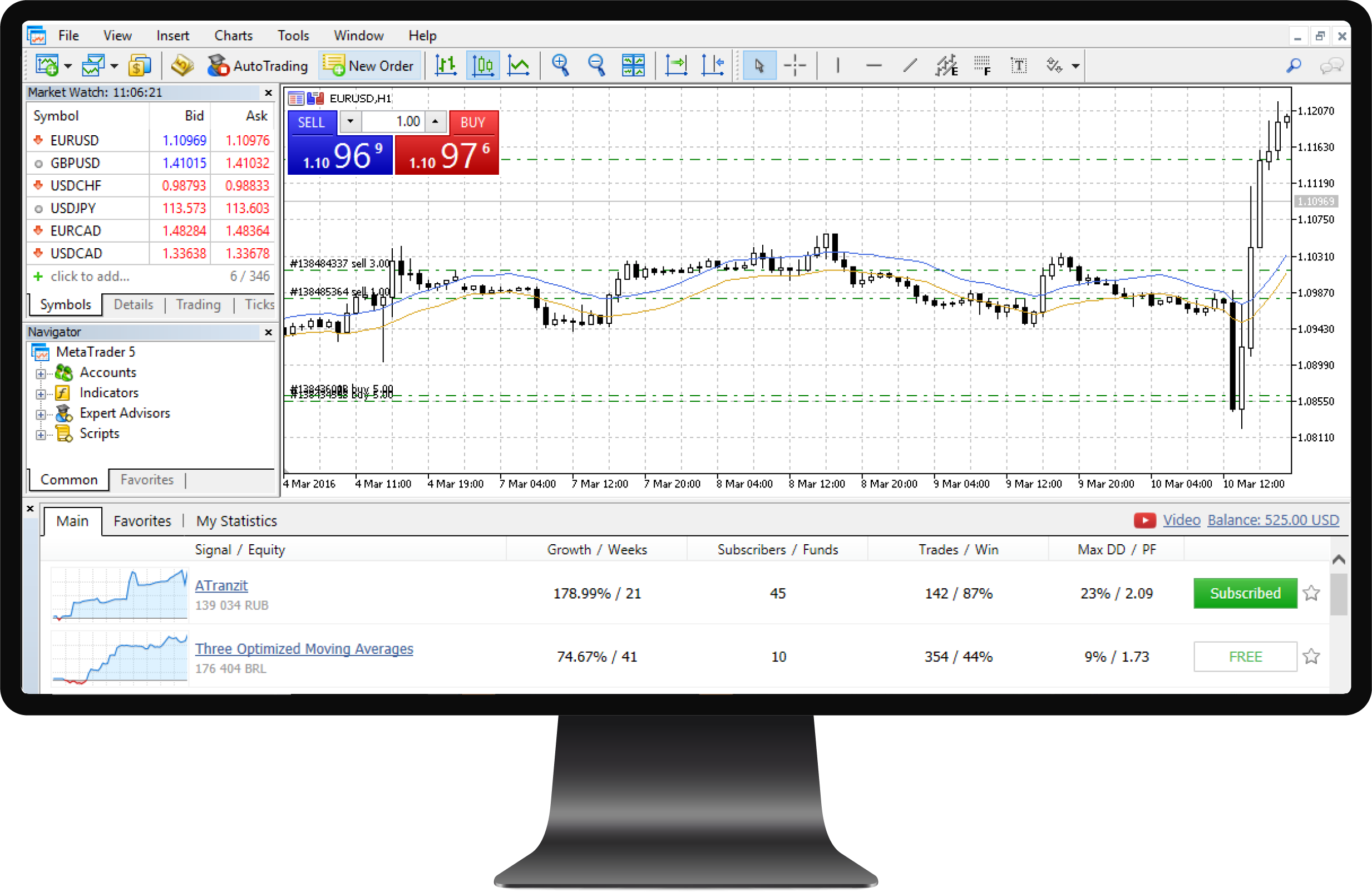This screenshot has height=892, width=1372.
Task: Click the FREE subscribe button
Action: point(1245,657)
